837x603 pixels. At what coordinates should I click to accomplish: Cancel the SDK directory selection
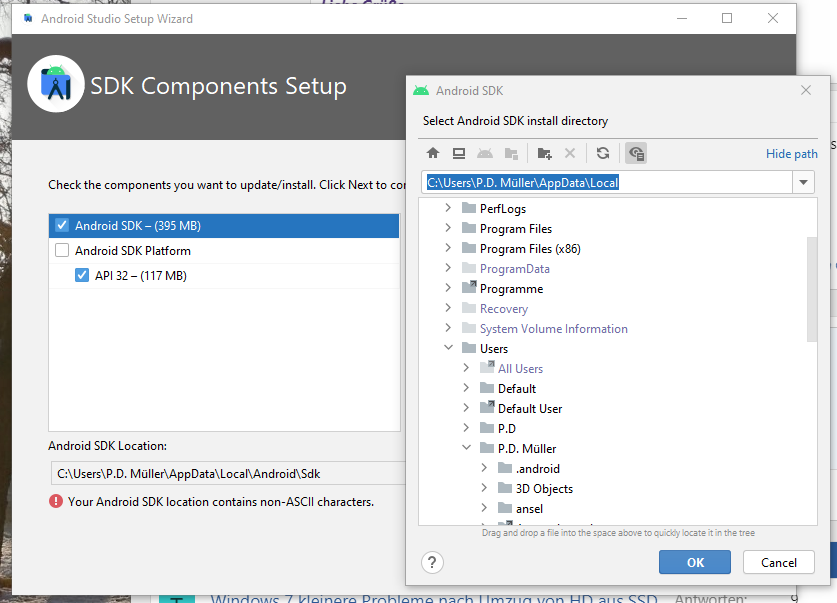779,562
